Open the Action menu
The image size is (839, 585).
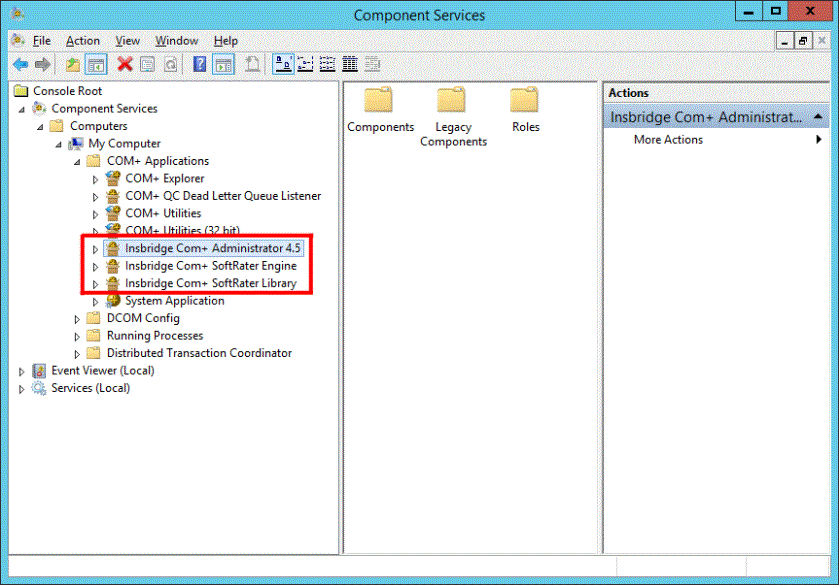click(82, 40)
